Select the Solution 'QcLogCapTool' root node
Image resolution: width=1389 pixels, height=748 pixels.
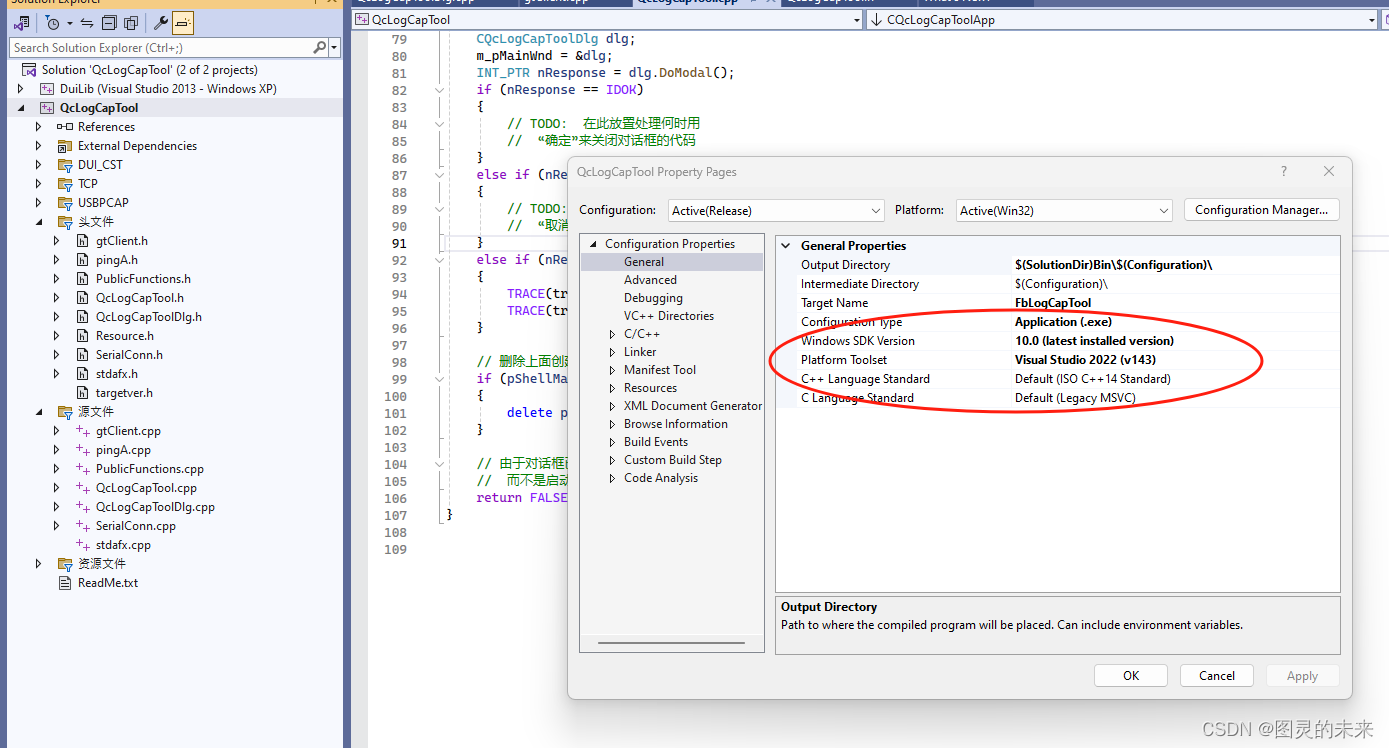[149, 70]
